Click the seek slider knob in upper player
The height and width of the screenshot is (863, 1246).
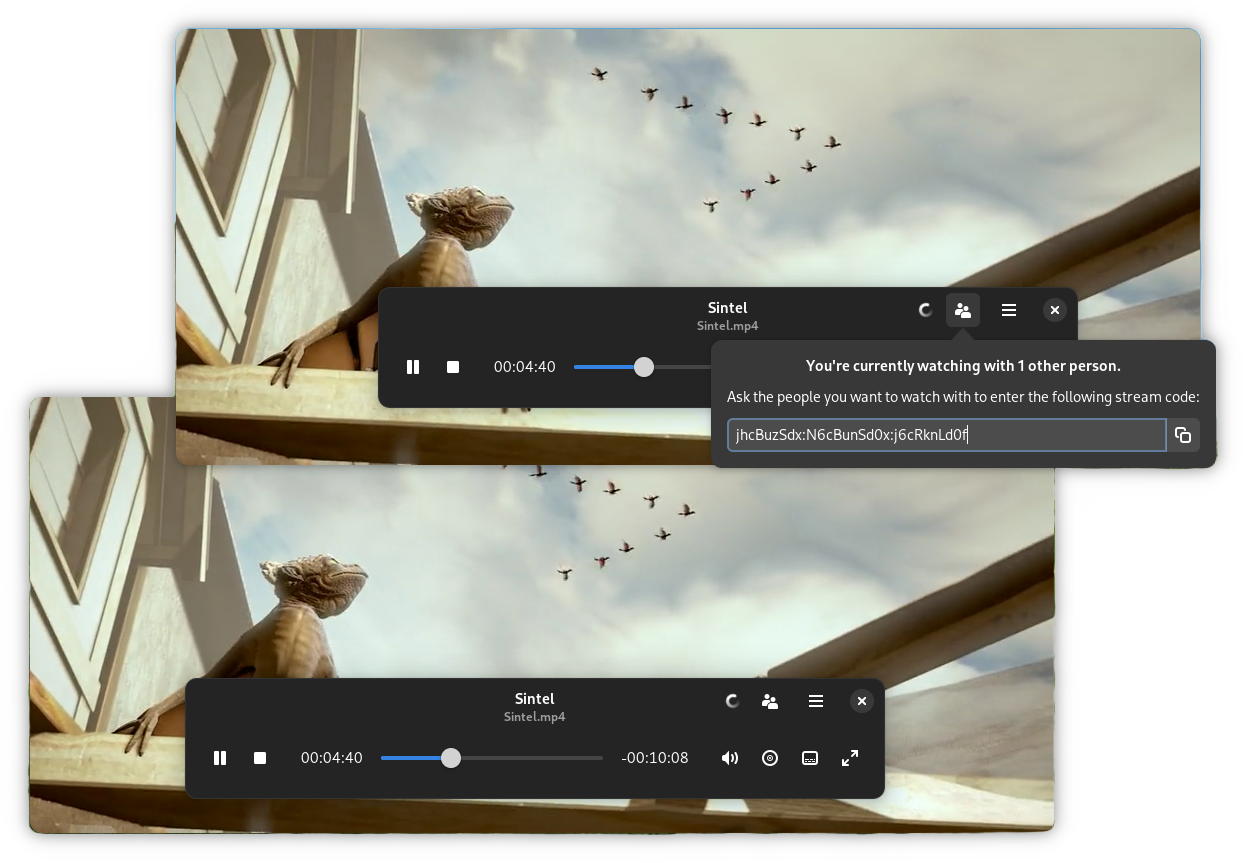(x=644, y=367)
